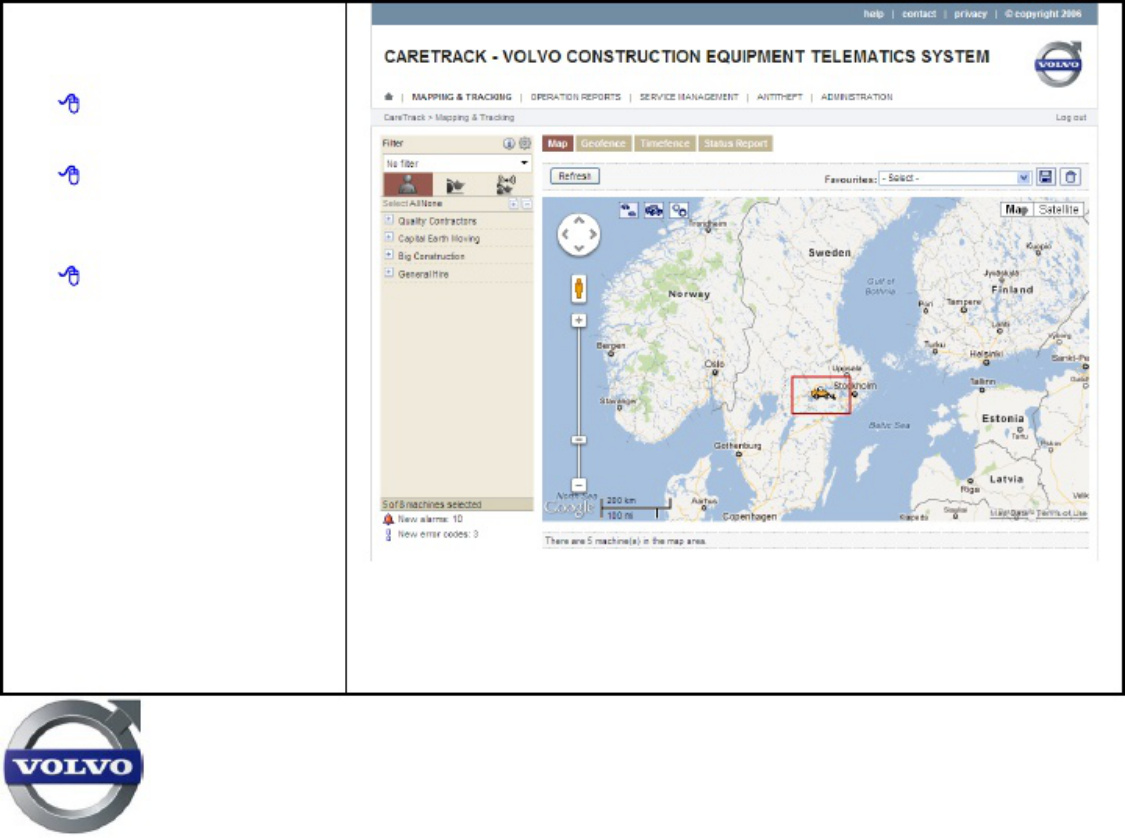The height and width of the screenshot is (838, 1125).
Task: Switch map to Map view toggle
Action: pos(1017,210)
